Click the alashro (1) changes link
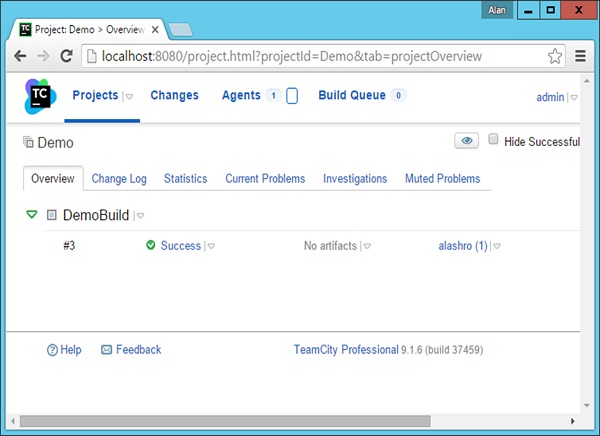This screenshot has height=436, width=600. tap(463, 246)
